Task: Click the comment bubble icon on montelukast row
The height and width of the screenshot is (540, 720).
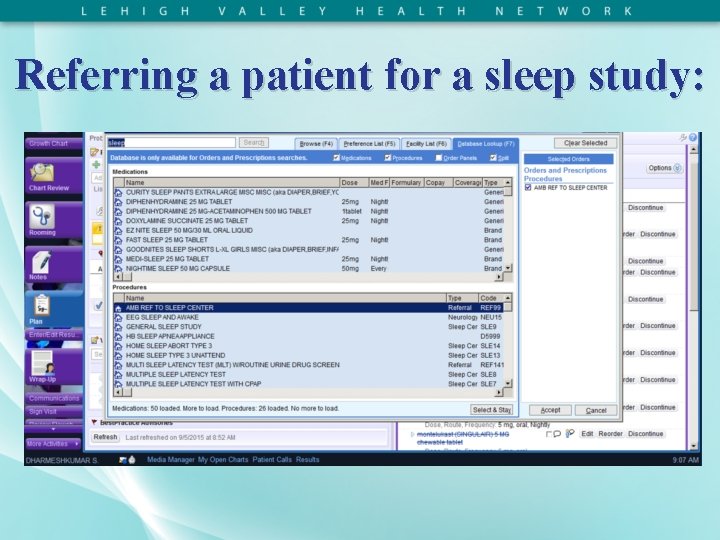Action: click(x=557, y=434)
